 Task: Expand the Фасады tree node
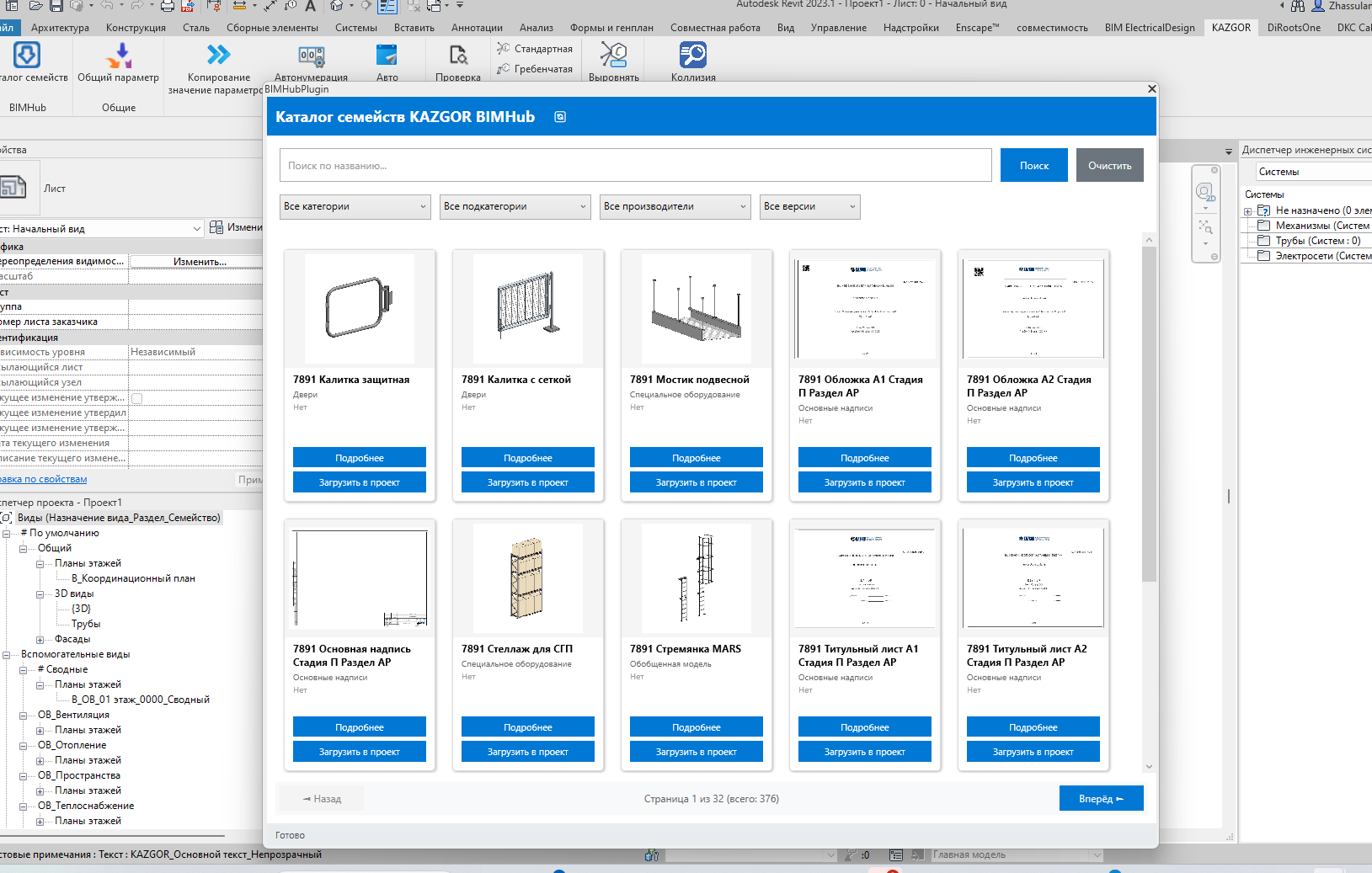pos(40,640)
